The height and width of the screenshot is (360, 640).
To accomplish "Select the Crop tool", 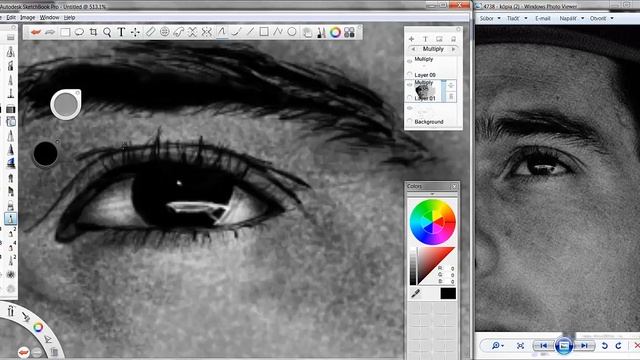I will pyautogui.click(x=93, y=32).
